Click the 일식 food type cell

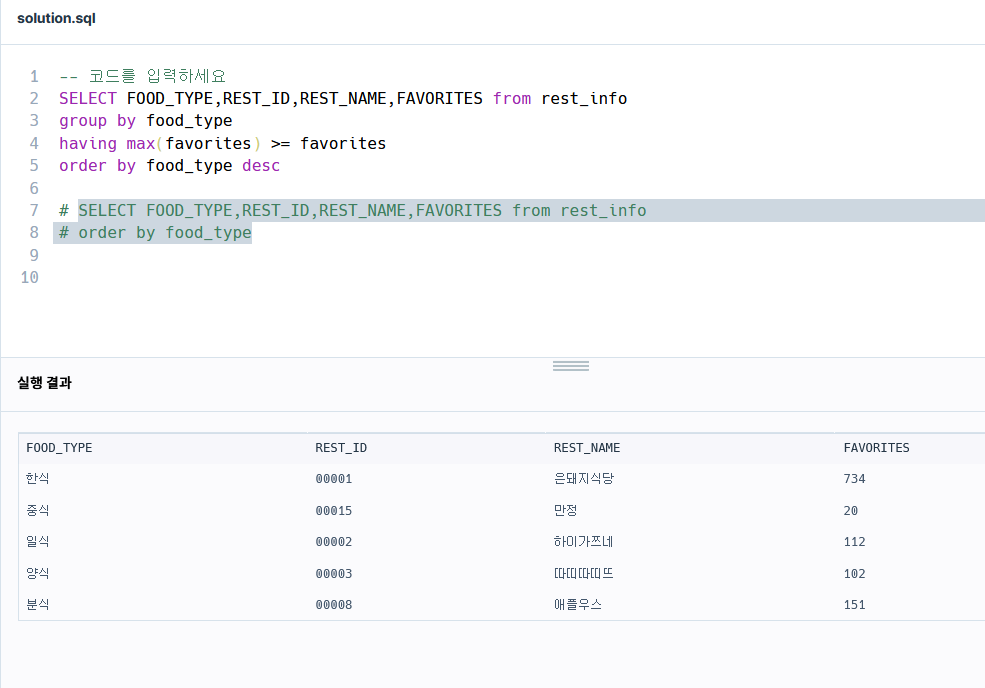[x=38, y=542]
